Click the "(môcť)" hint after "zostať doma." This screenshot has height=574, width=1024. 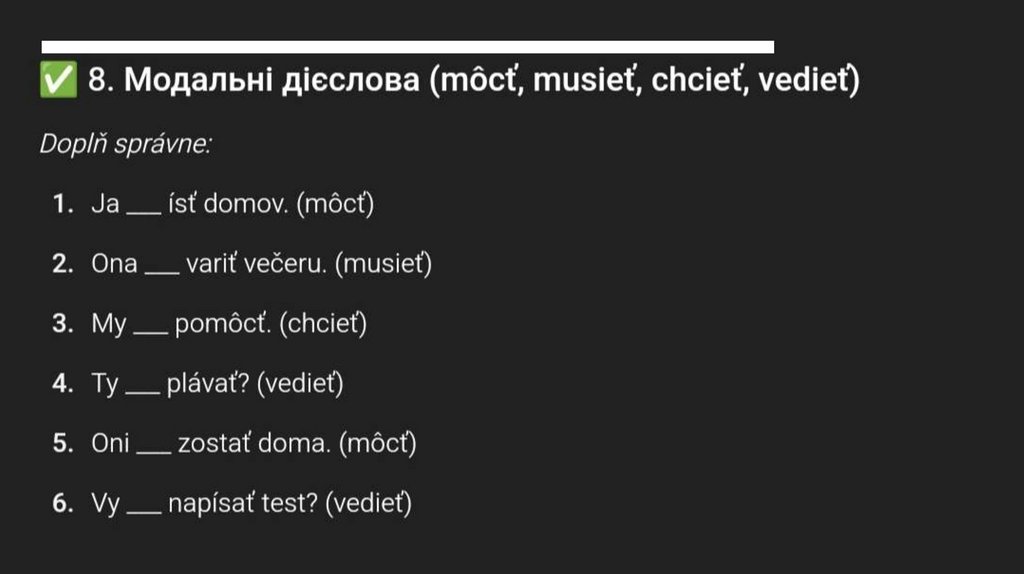click(x=377, y=444)
